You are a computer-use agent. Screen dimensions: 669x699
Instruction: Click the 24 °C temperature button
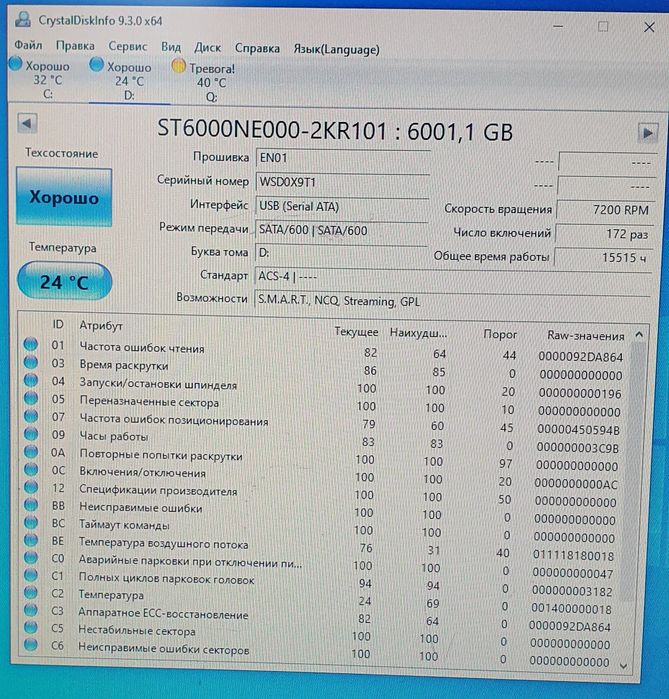tap(64, 281)
